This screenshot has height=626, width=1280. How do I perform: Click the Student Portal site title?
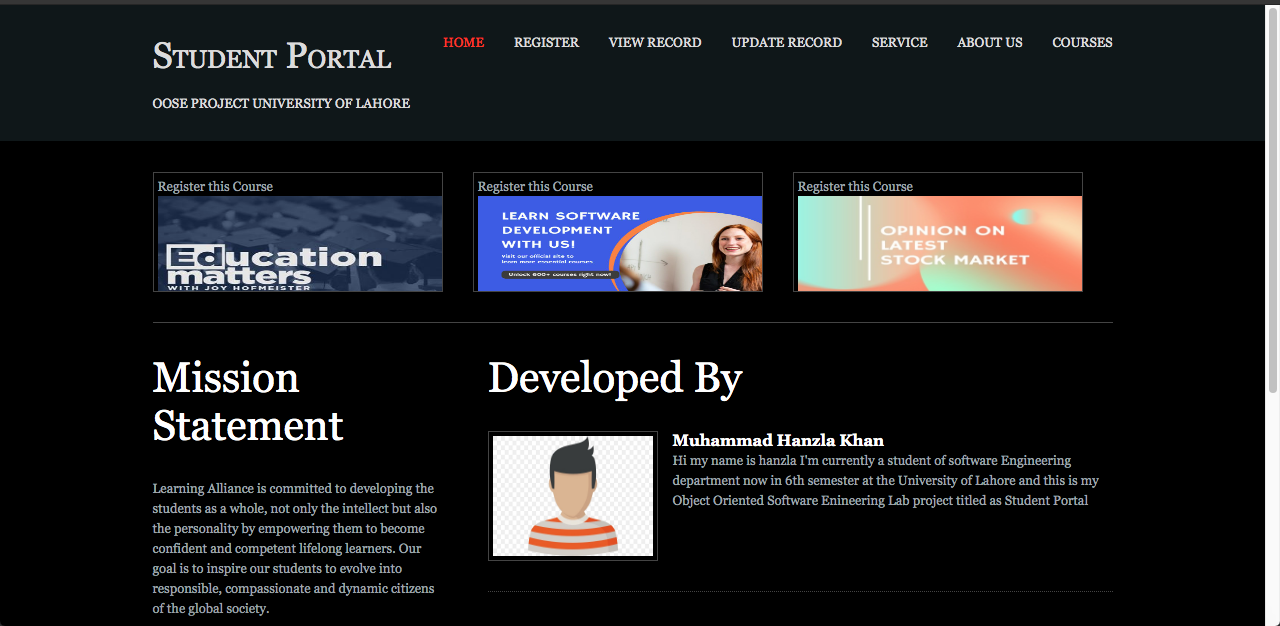click(271, 56)
